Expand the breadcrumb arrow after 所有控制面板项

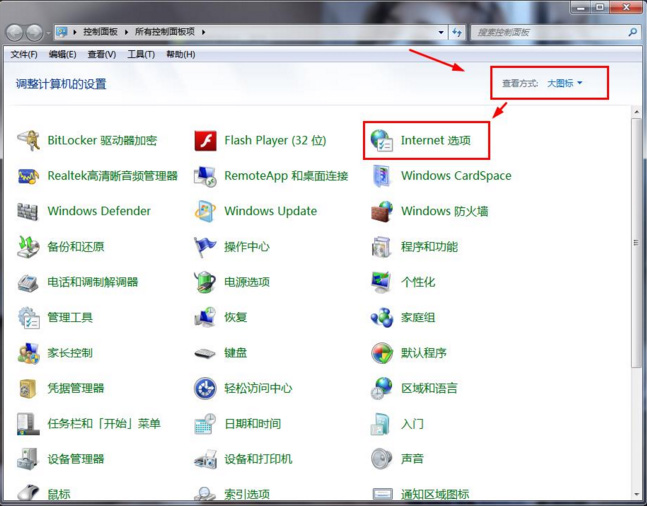tap(203, 32)
